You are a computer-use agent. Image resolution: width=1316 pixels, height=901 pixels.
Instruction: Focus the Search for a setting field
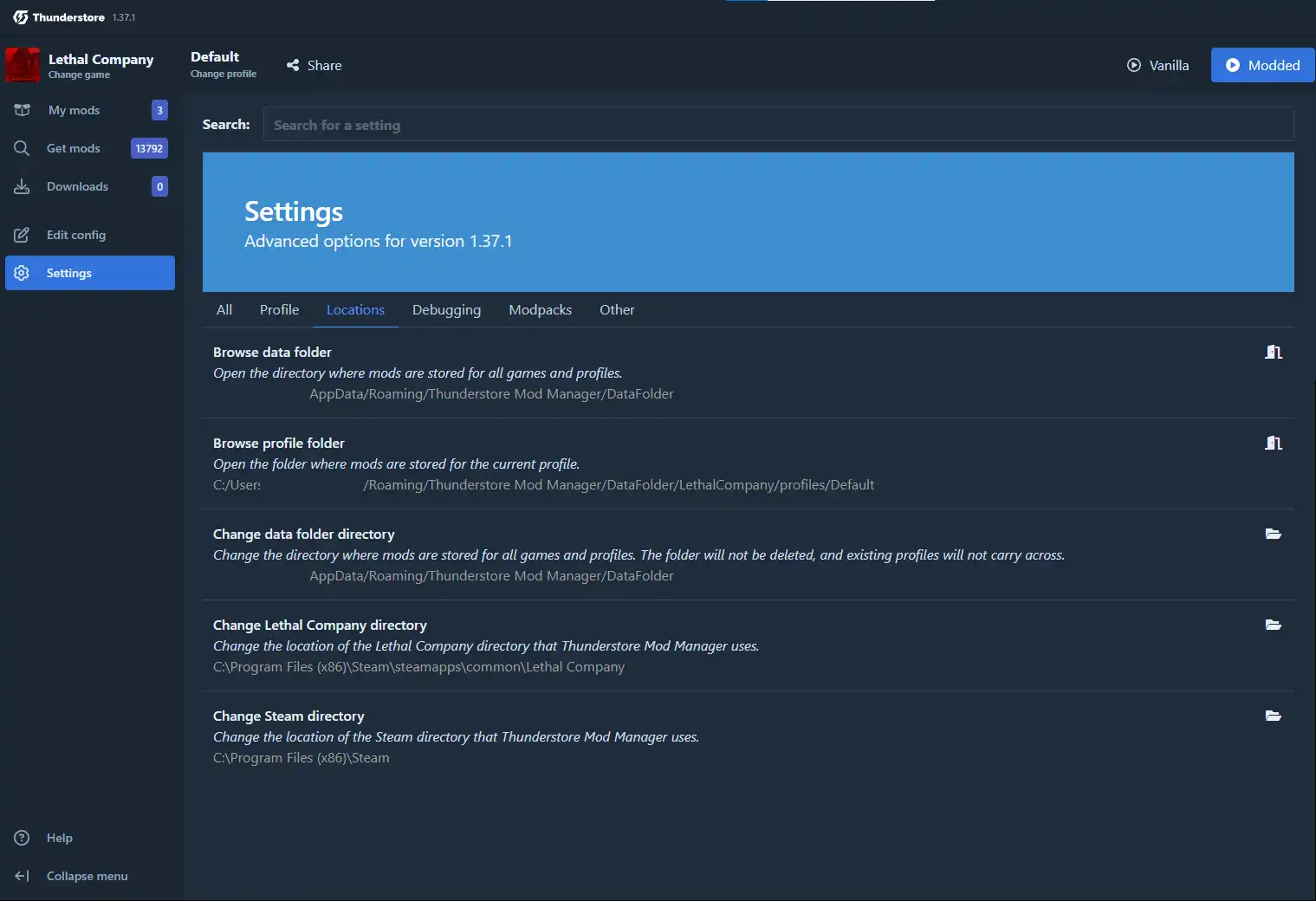click(x=778, y=125)
